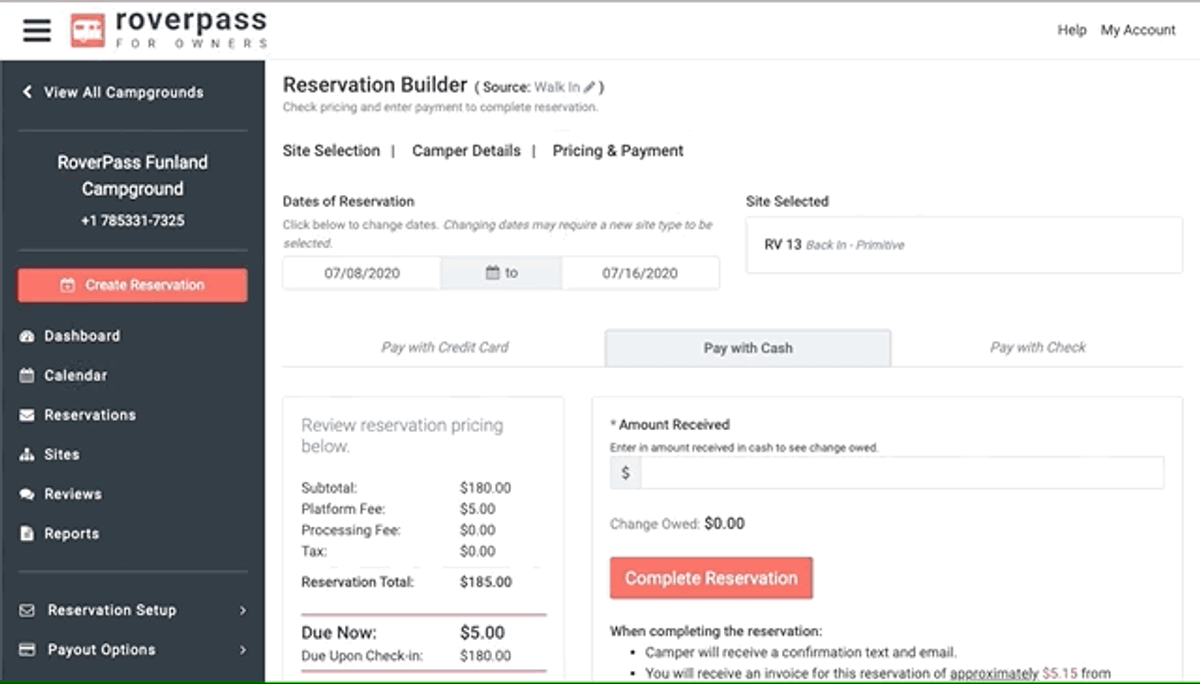Screen dimensions: 1200x684
Task: Switch to Pay with Check tab
Action: 1037,347
